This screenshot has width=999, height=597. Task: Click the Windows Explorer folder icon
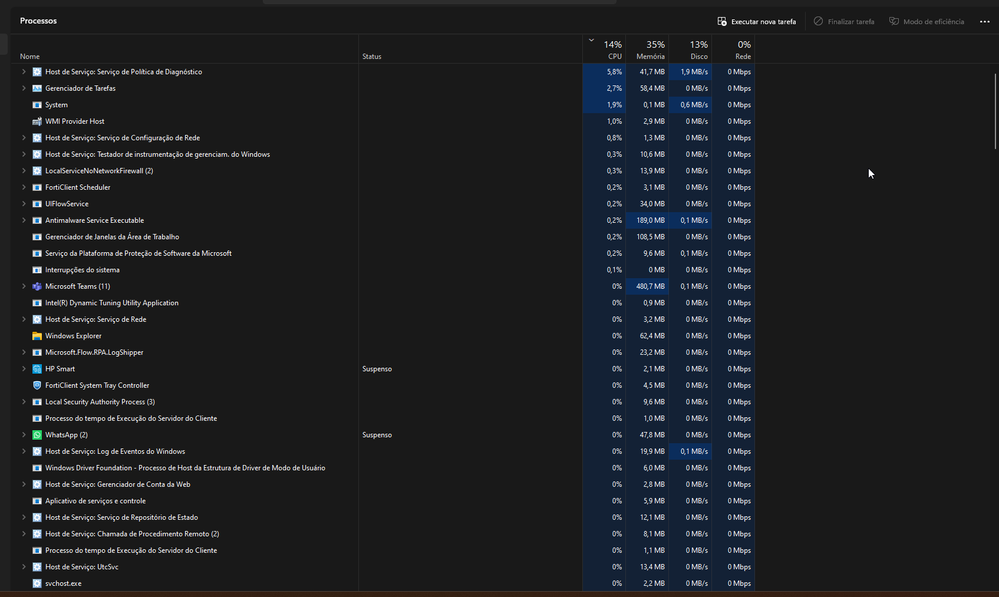[x=37, y=336]
